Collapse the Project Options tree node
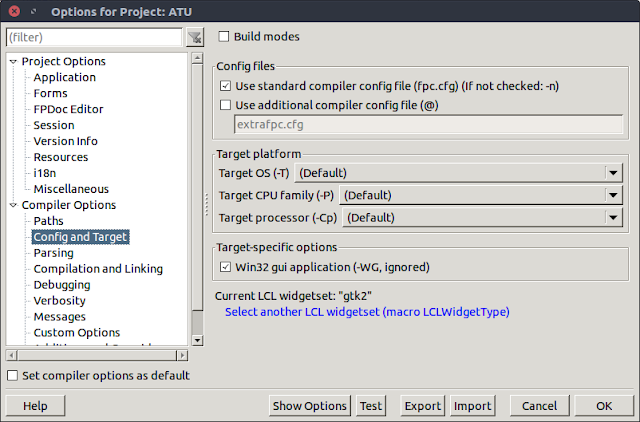 coord(13,62)
